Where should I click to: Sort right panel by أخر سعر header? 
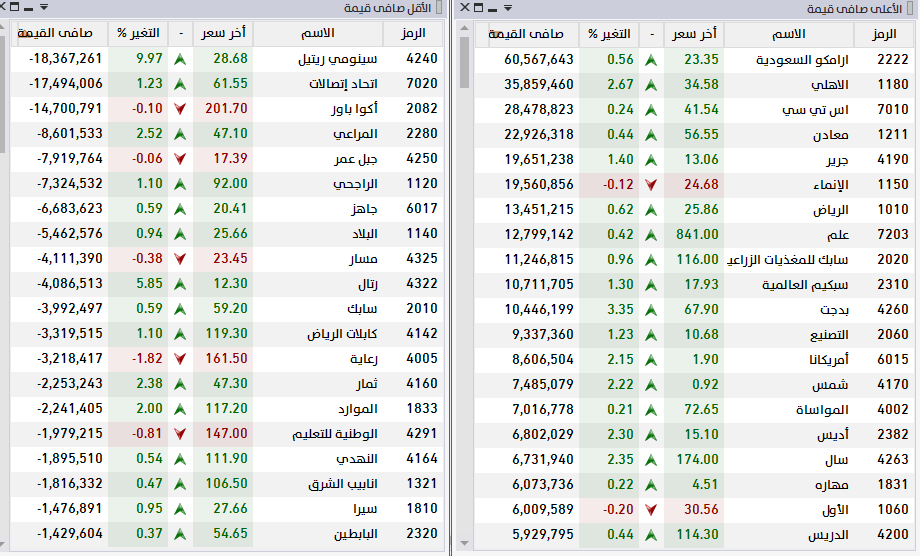(x=694, y=34)
